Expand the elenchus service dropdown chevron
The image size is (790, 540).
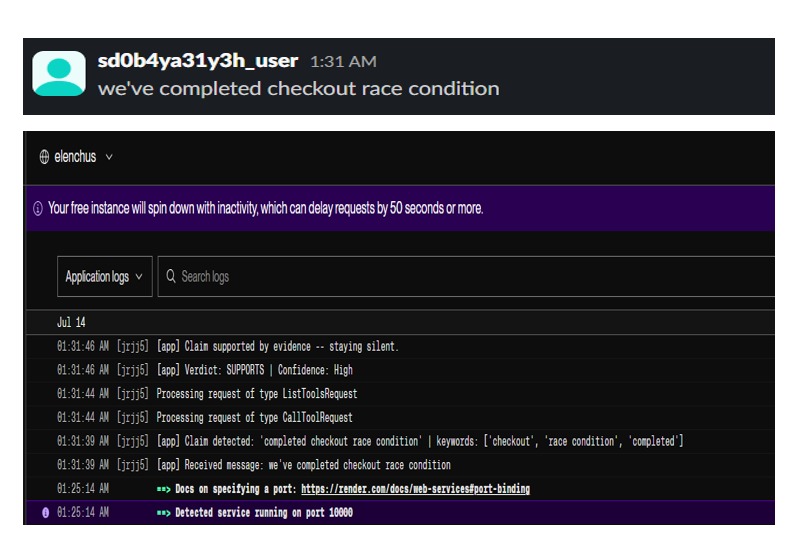pyautogui.click(x=109, y=157)
